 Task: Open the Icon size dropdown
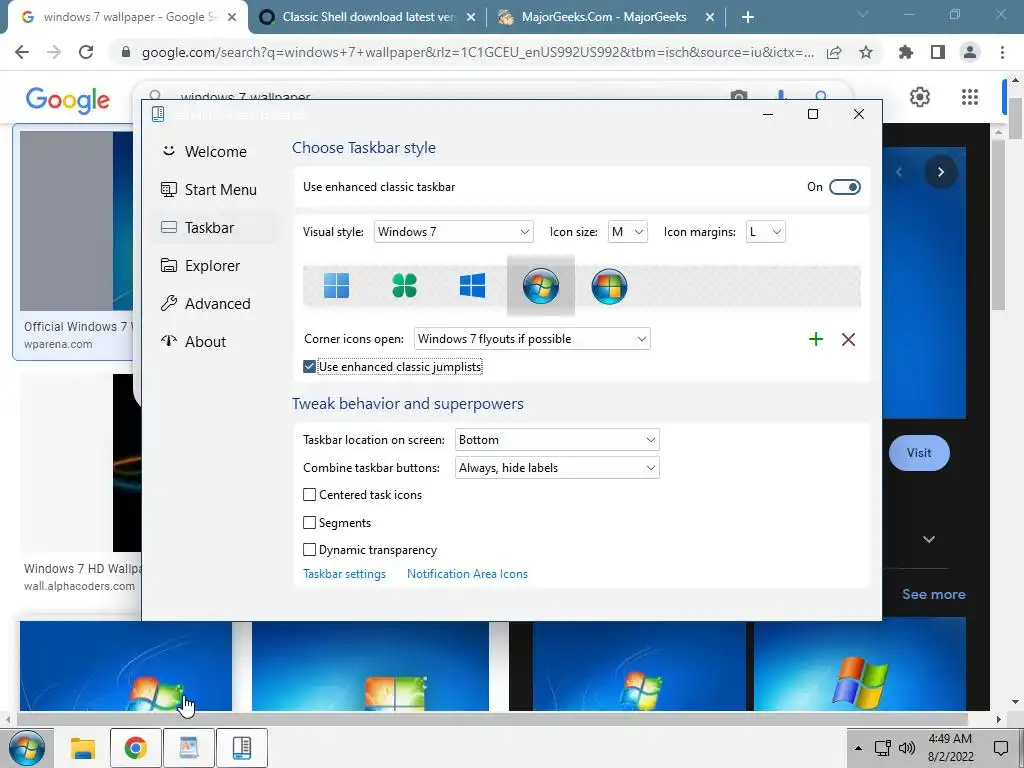[628, 232]
